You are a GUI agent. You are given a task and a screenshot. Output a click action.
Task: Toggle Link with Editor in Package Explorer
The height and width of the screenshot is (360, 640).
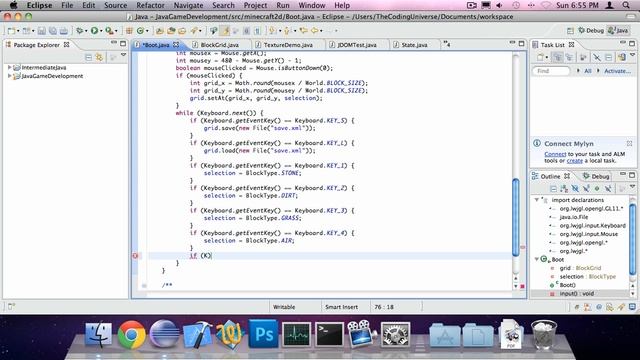(100, 57)
